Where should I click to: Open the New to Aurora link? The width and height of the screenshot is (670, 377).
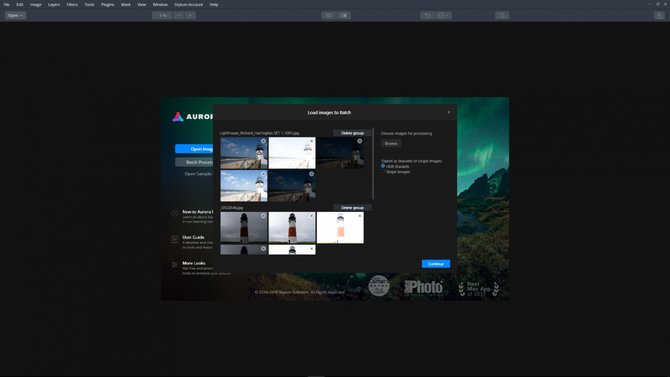(197, 212)
